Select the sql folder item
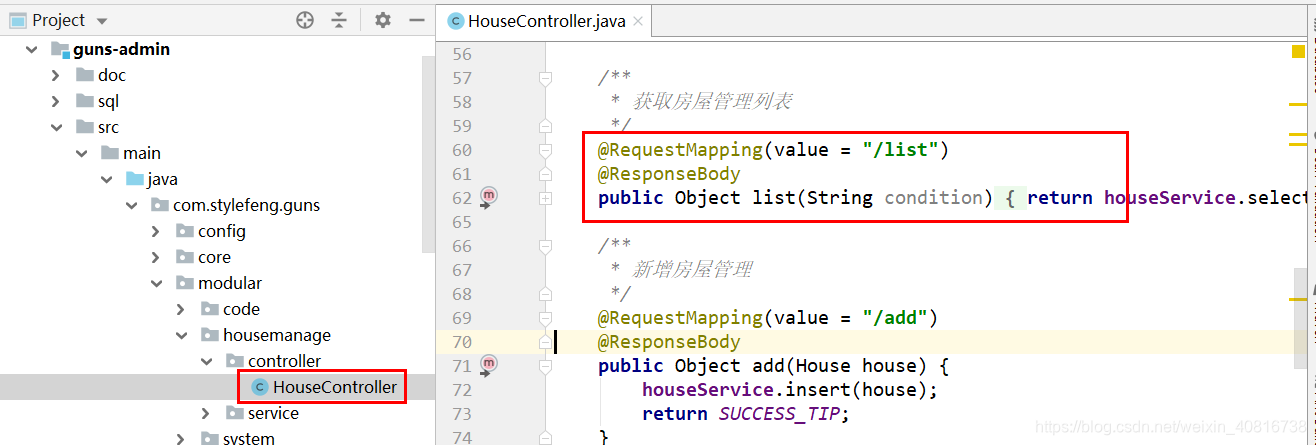Viewport: 1316px width, 445px height. point(108,101)
